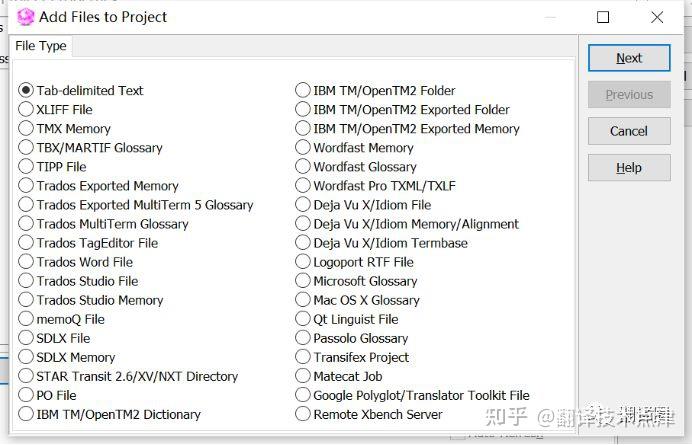Image resolution: width=692 pixels, height=445 pixels.
Task: Select Microsoft Glossary radio button
Action: tap(303, 281)
